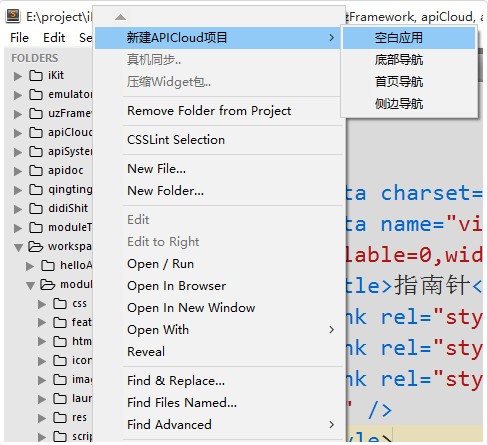
Task: Click the didiShit folder icon
Action: 36,209
